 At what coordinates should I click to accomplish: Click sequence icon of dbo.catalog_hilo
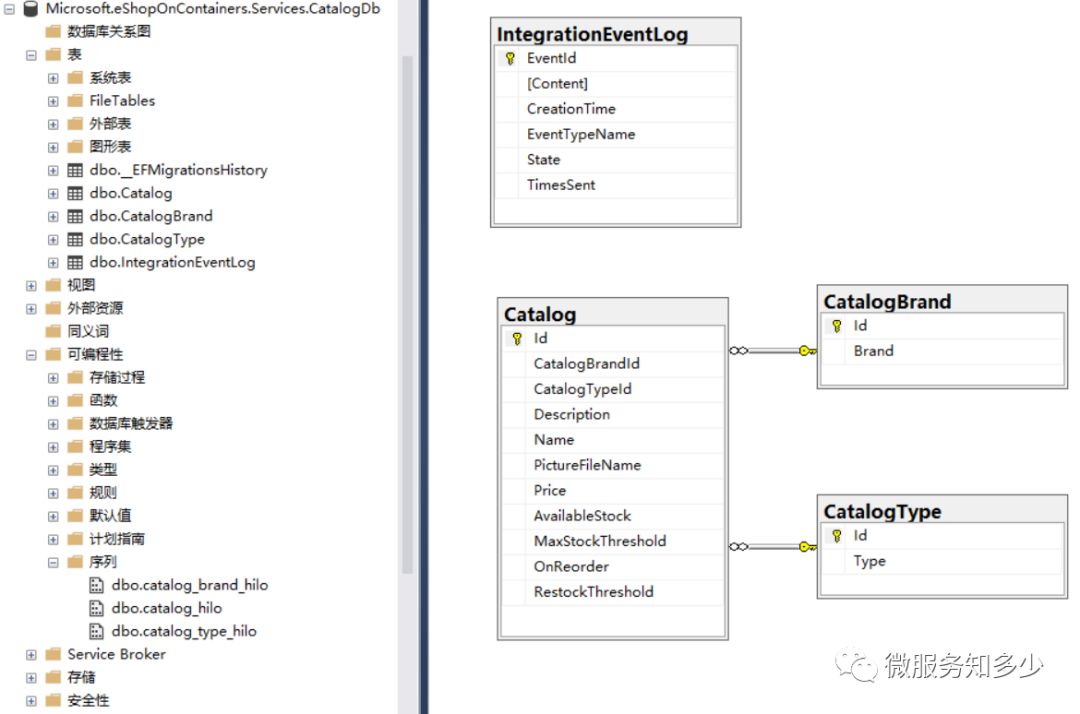pos(96,608)
